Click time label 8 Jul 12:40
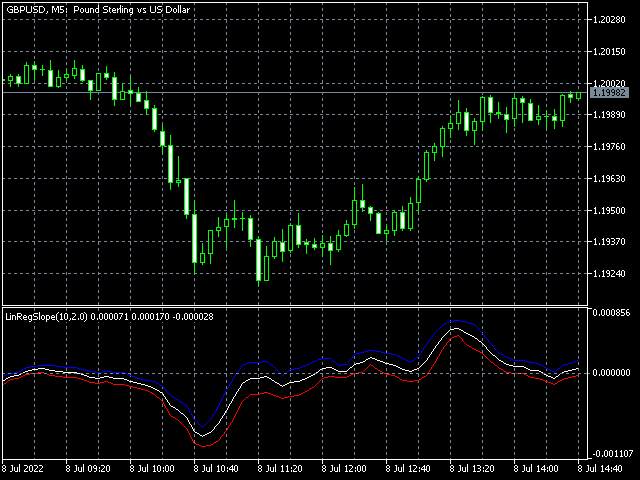The height and width of the screenshot is (480, 640). [408, 468]
